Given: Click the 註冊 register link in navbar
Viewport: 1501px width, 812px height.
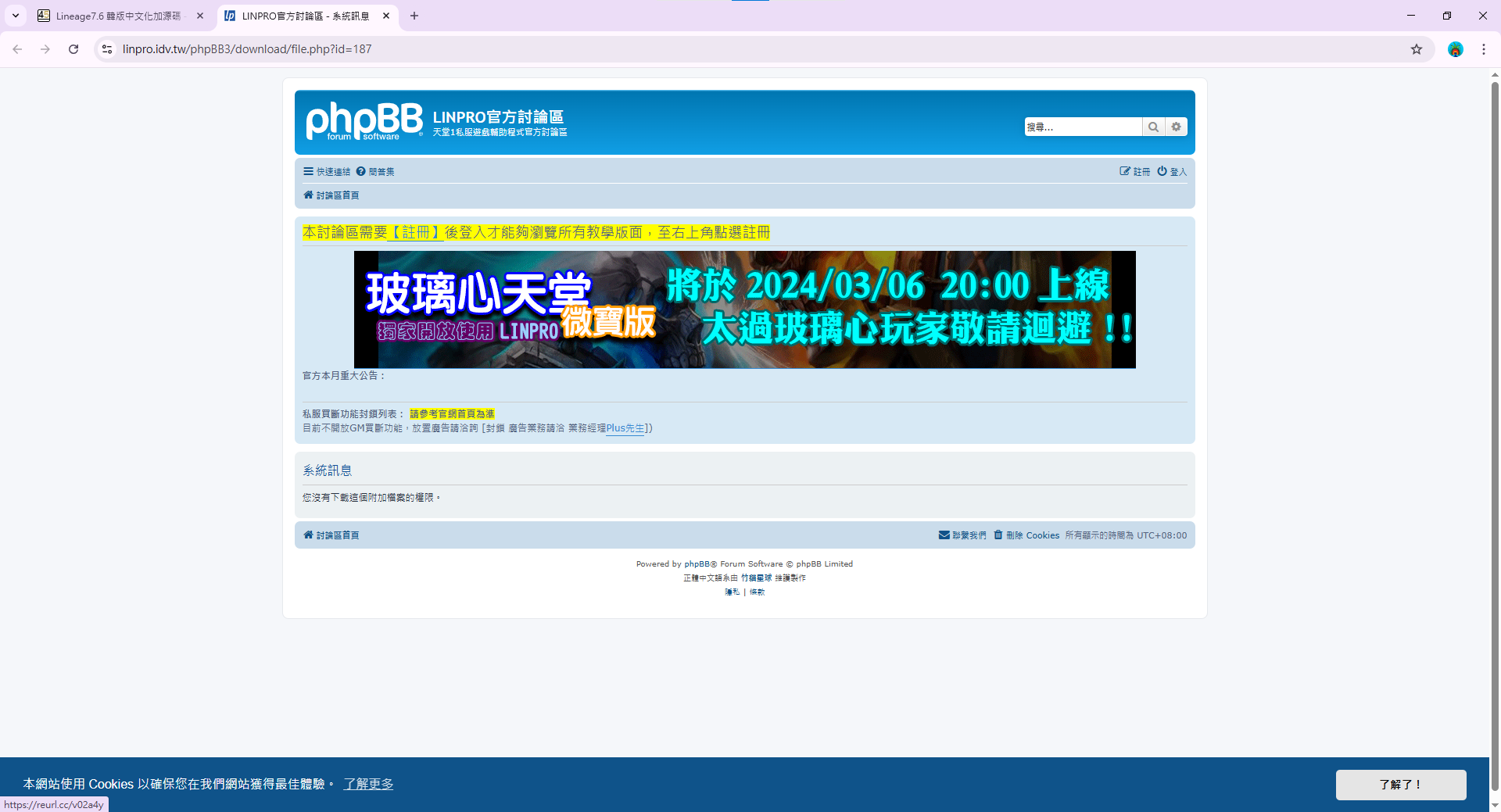Looking at the screenshot, I should tap(1134, 172).
